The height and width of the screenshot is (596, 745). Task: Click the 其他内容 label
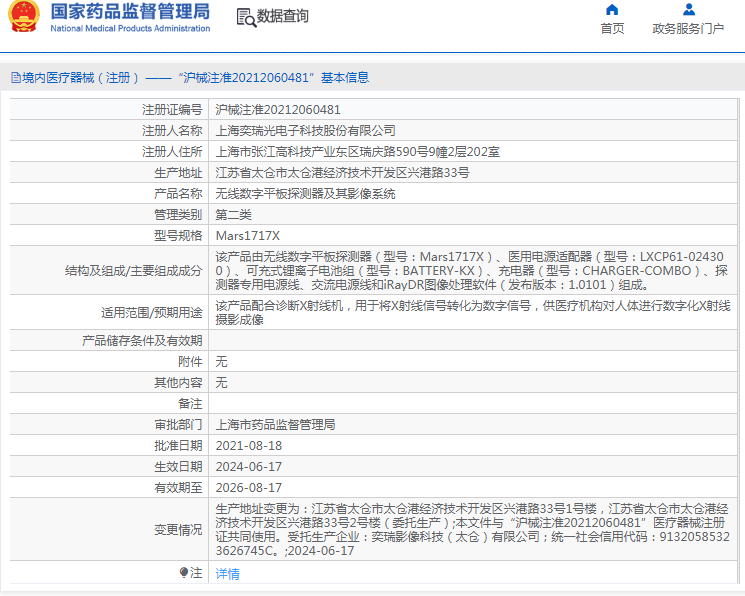point(178,382)
